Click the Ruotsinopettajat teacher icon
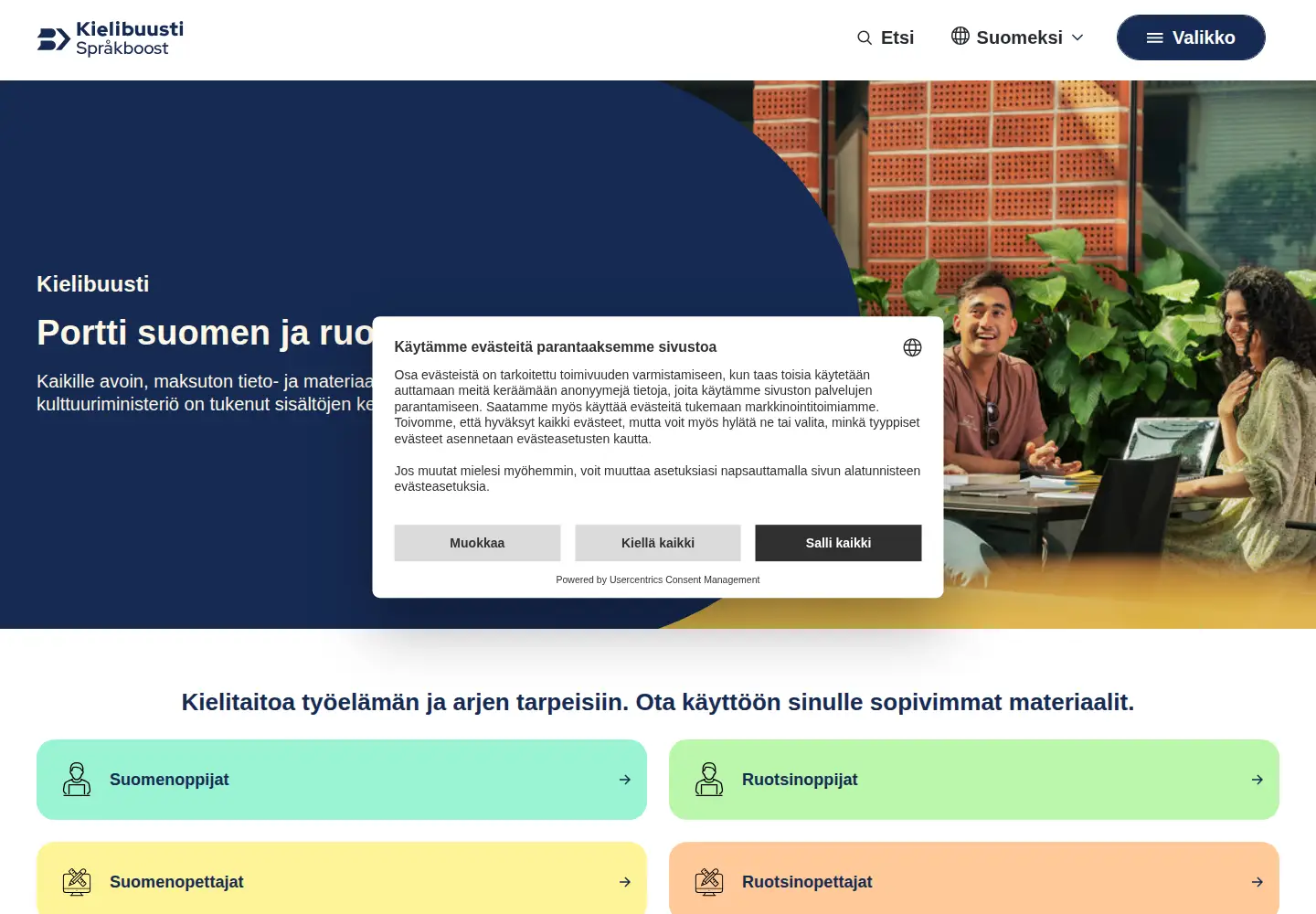The width and height of the screenshot is (1316, 914). pyautogui.click(x=709, y=882)
